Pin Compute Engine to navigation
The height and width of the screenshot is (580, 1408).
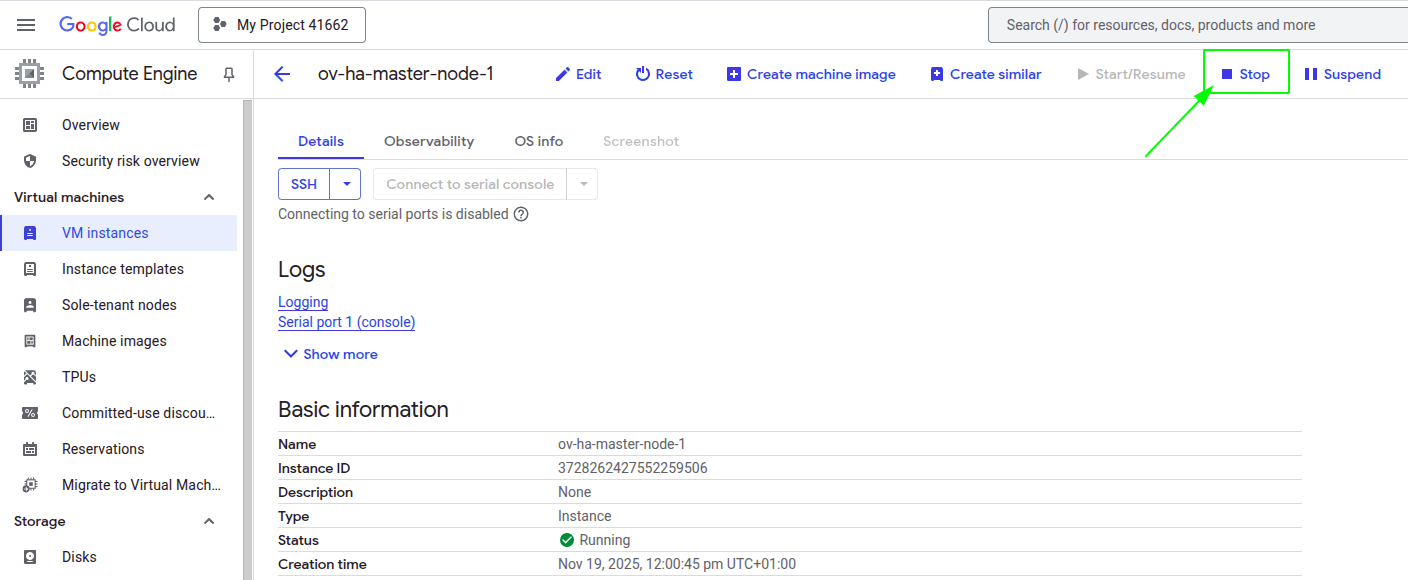coord(228,73)
